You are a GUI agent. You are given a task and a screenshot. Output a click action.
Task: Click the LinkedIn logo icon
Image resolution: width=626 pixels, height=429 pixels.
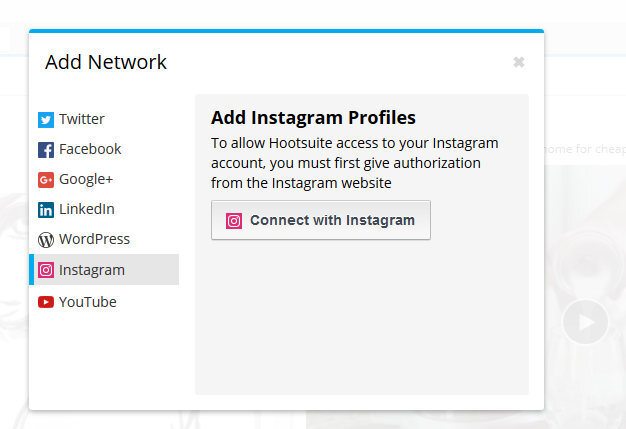(x=46, y=210)
